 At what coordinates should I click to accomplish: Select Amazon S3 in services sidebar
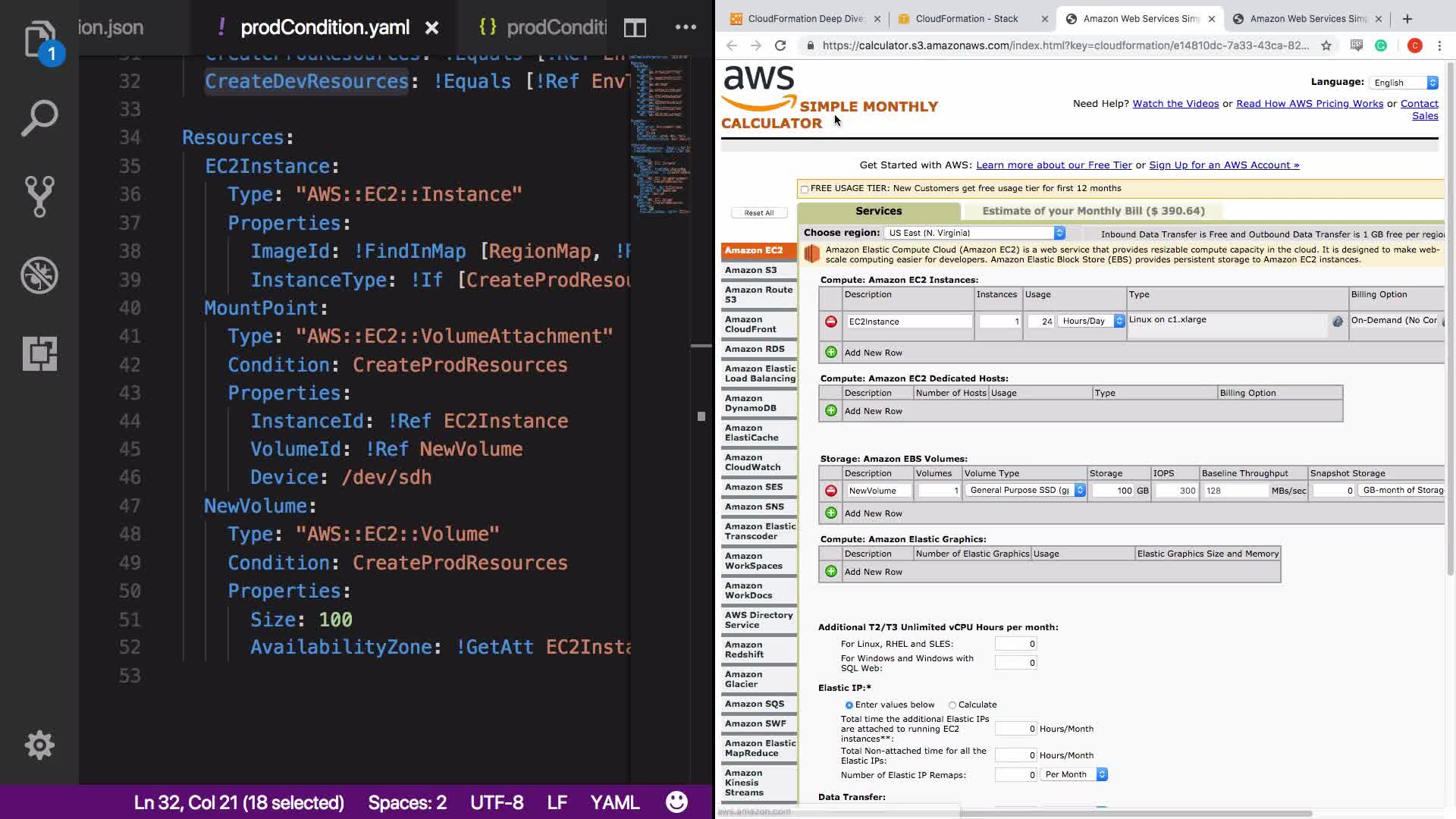click(x=751, y=270)
